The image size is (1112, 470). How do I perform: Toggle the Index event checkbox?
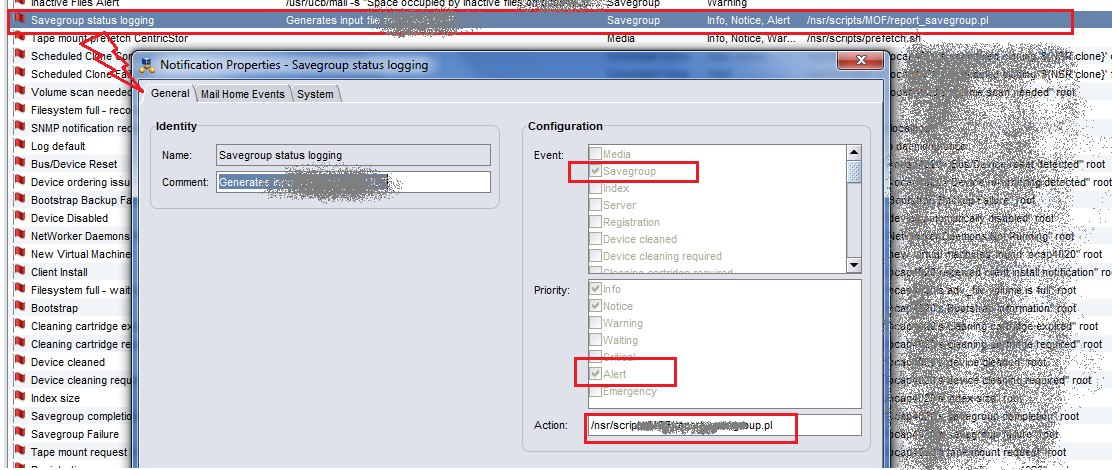click(x=595, y=188)
